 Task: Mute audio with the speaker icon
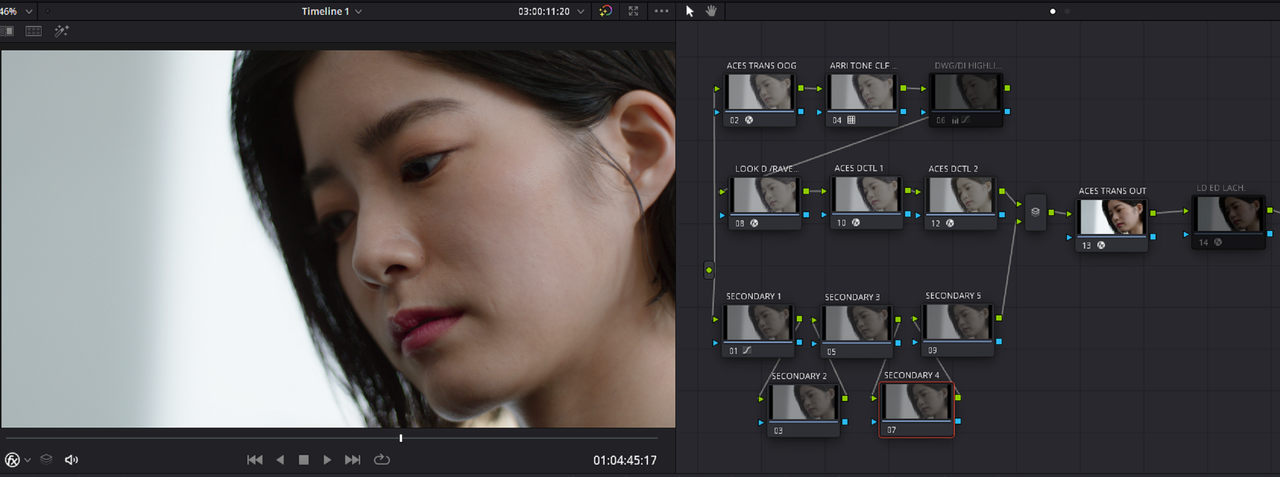(x=71, y=460)
